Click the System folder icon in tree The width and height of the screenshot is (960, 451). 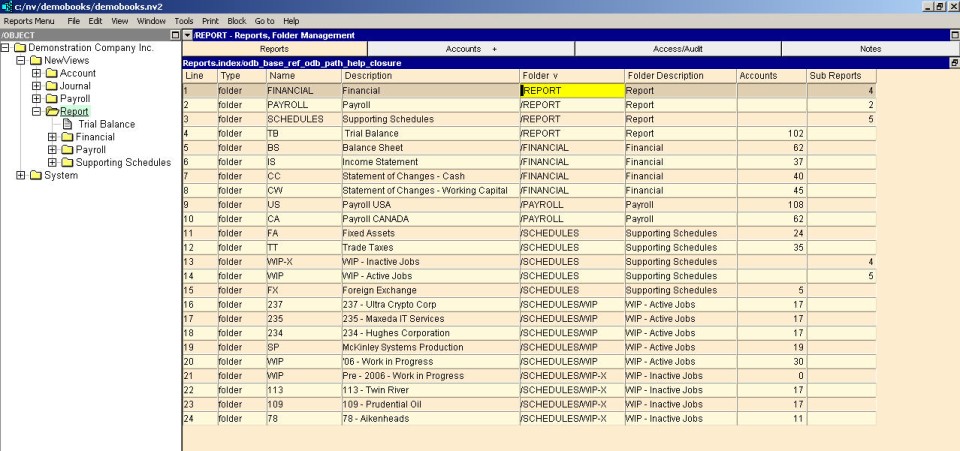coord(35,175)
